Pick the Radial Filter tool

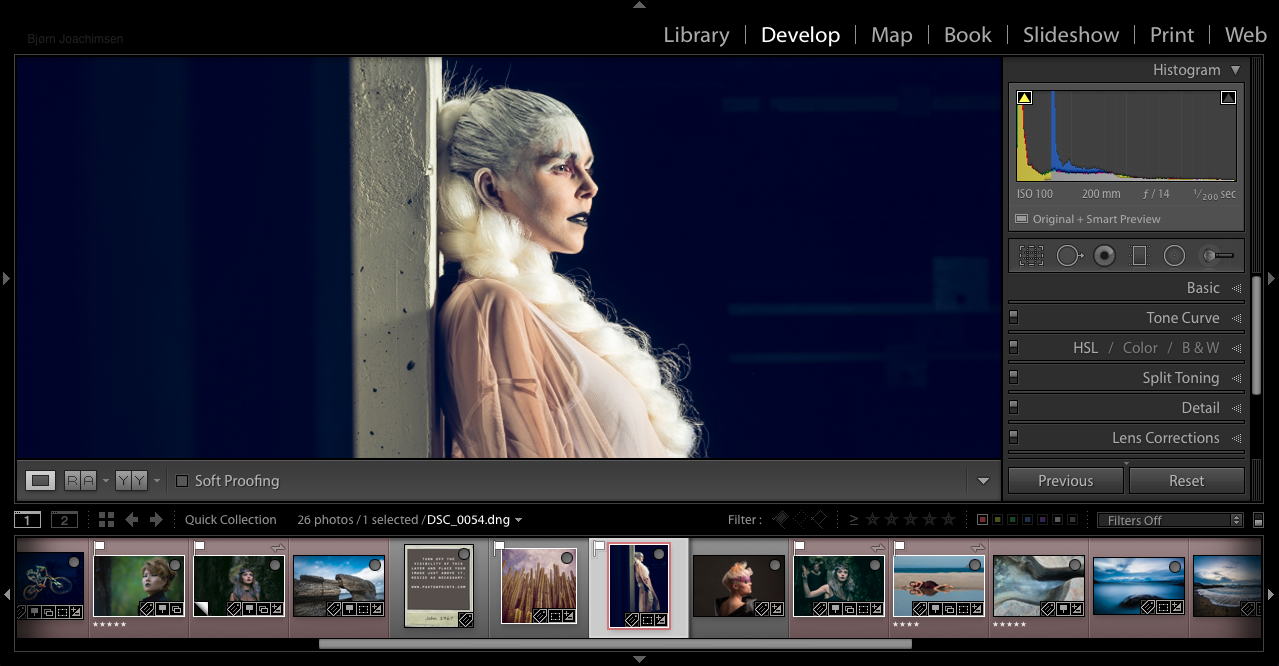pos(1174,256)
